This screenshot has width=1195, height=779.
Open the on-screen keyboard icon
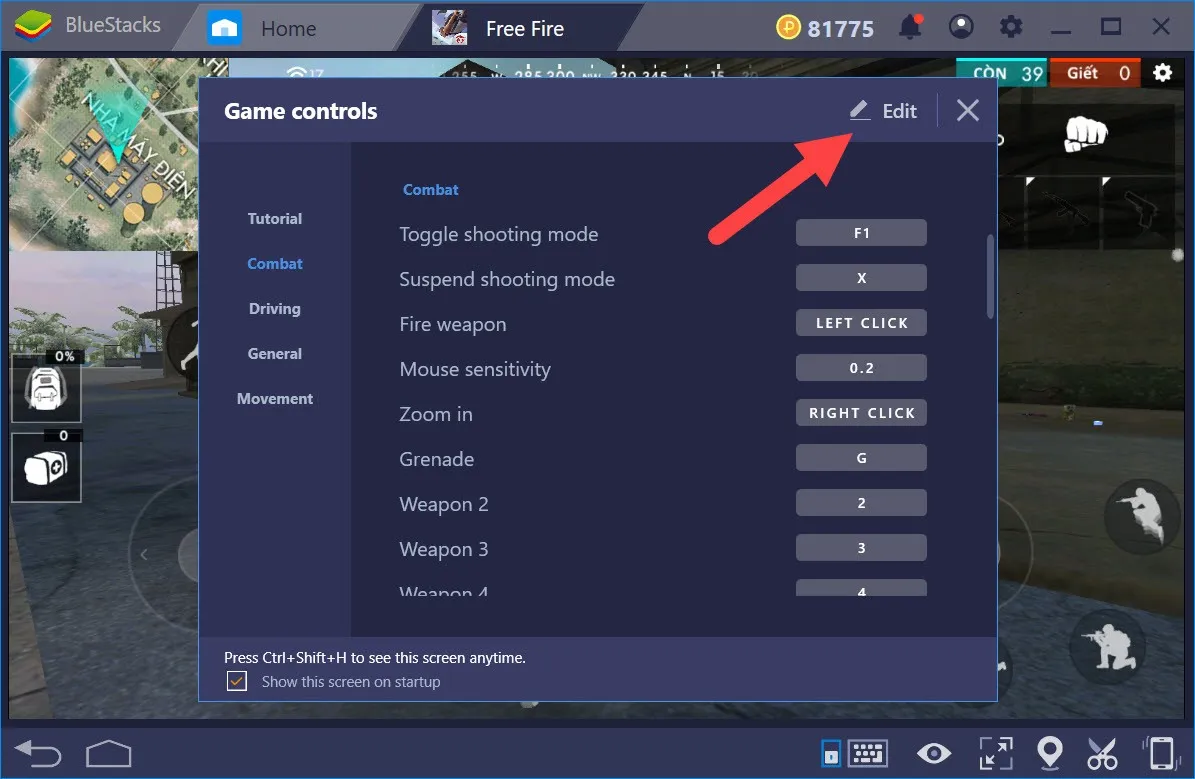[x=866, y=752]
